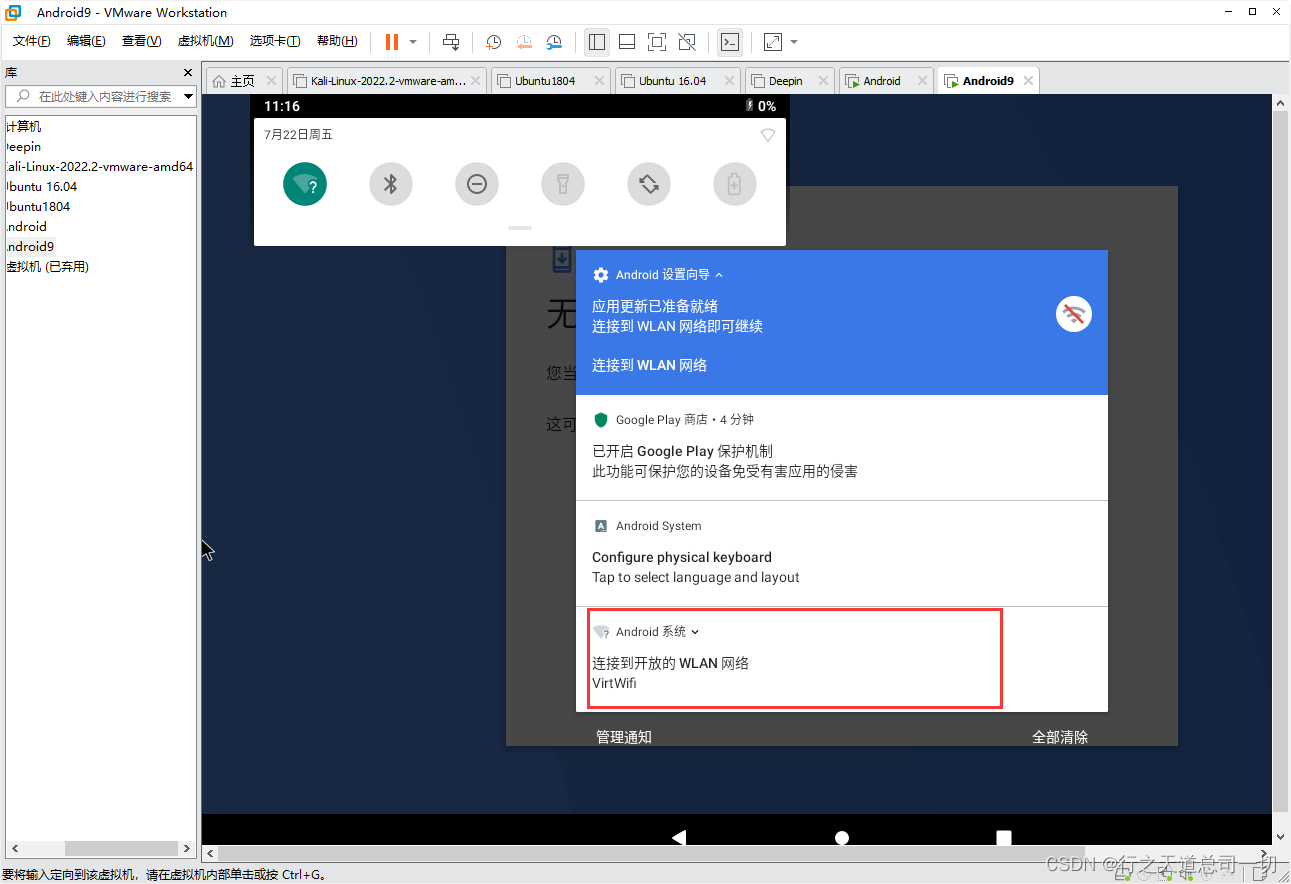
Task: Toggle the Bluetooth quick settings tile
Action: [391, 184]
